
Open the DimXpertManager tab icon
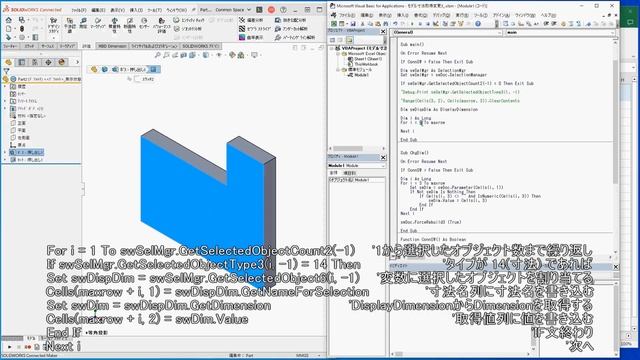48,62
